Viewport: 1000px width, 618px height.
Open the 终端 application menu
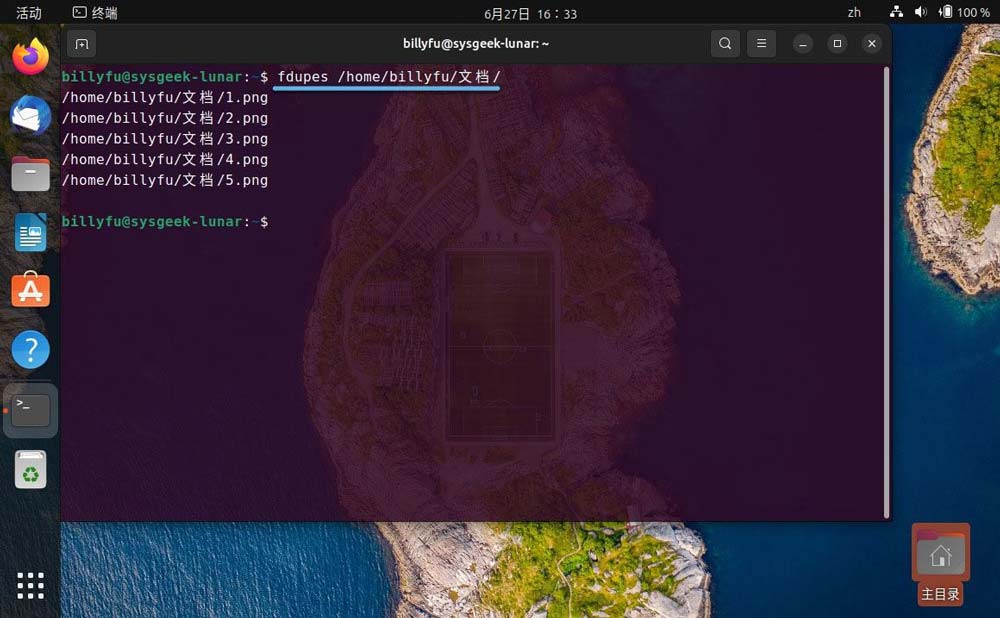point(94,12)
